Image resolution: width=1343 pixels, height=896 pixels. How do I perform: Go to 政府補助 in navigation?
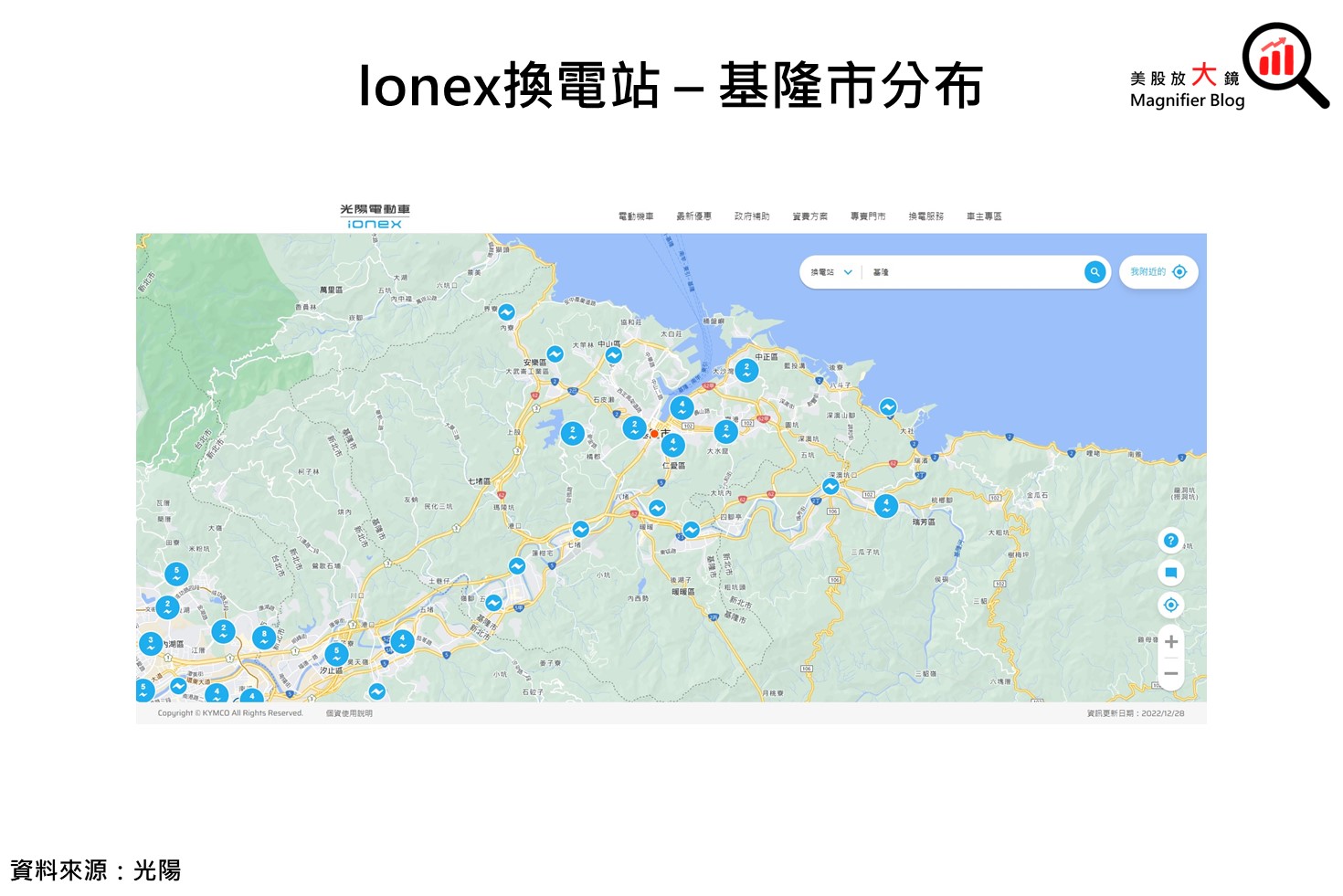coord(752,216)
